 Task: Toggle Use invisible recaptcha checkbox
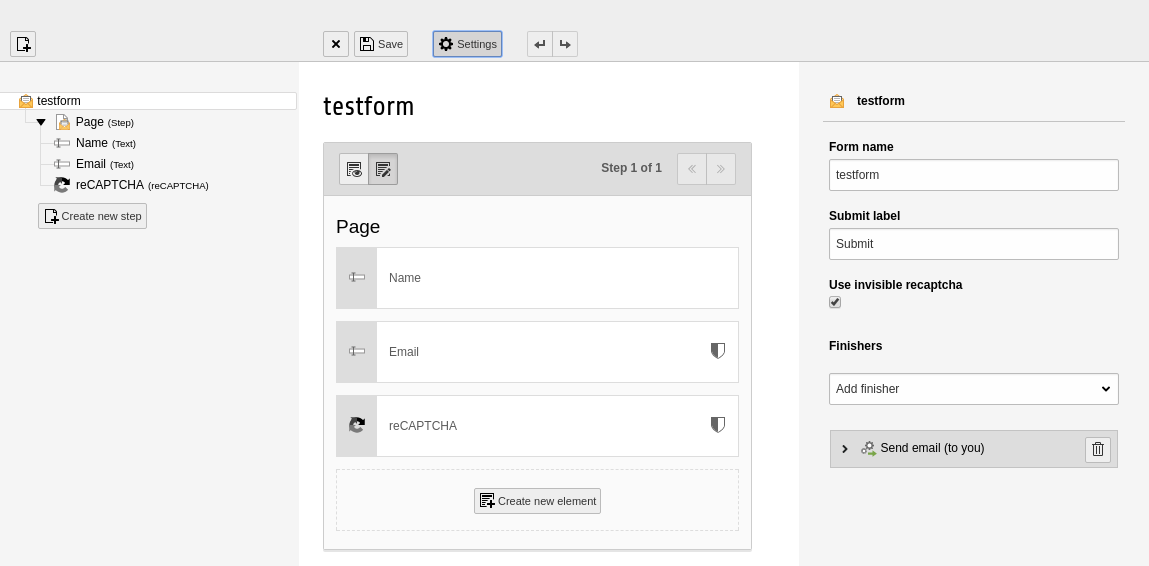click(835, 302)
